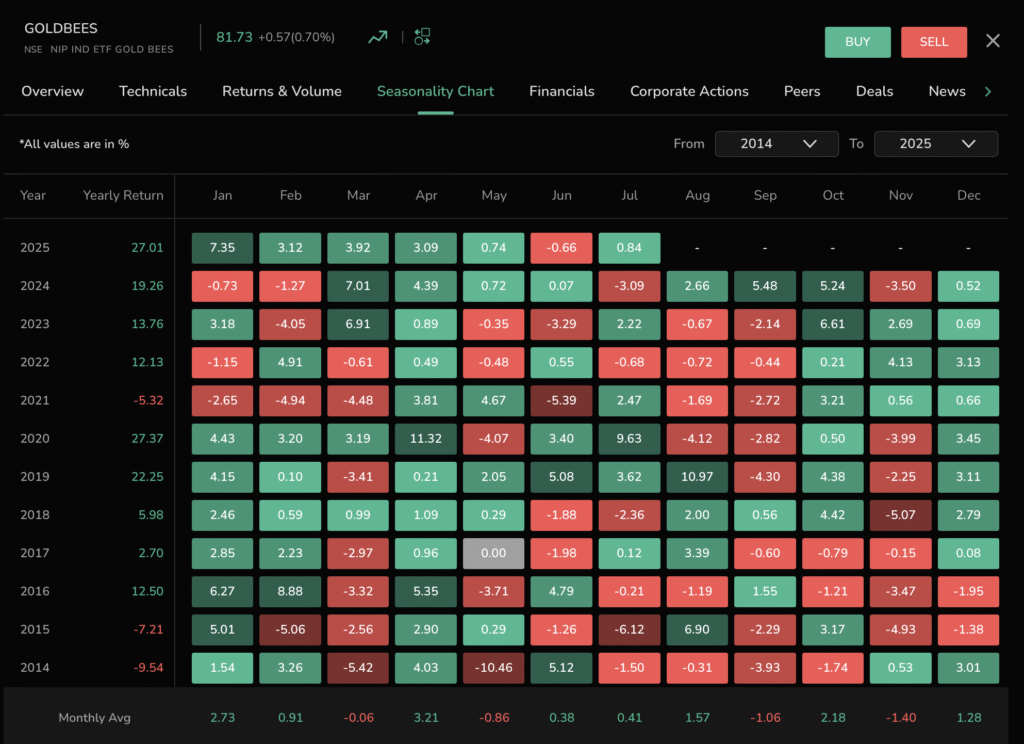Close the GOLDBEES detail panel
1024x744 pixels.
click(x=992, y=41)
